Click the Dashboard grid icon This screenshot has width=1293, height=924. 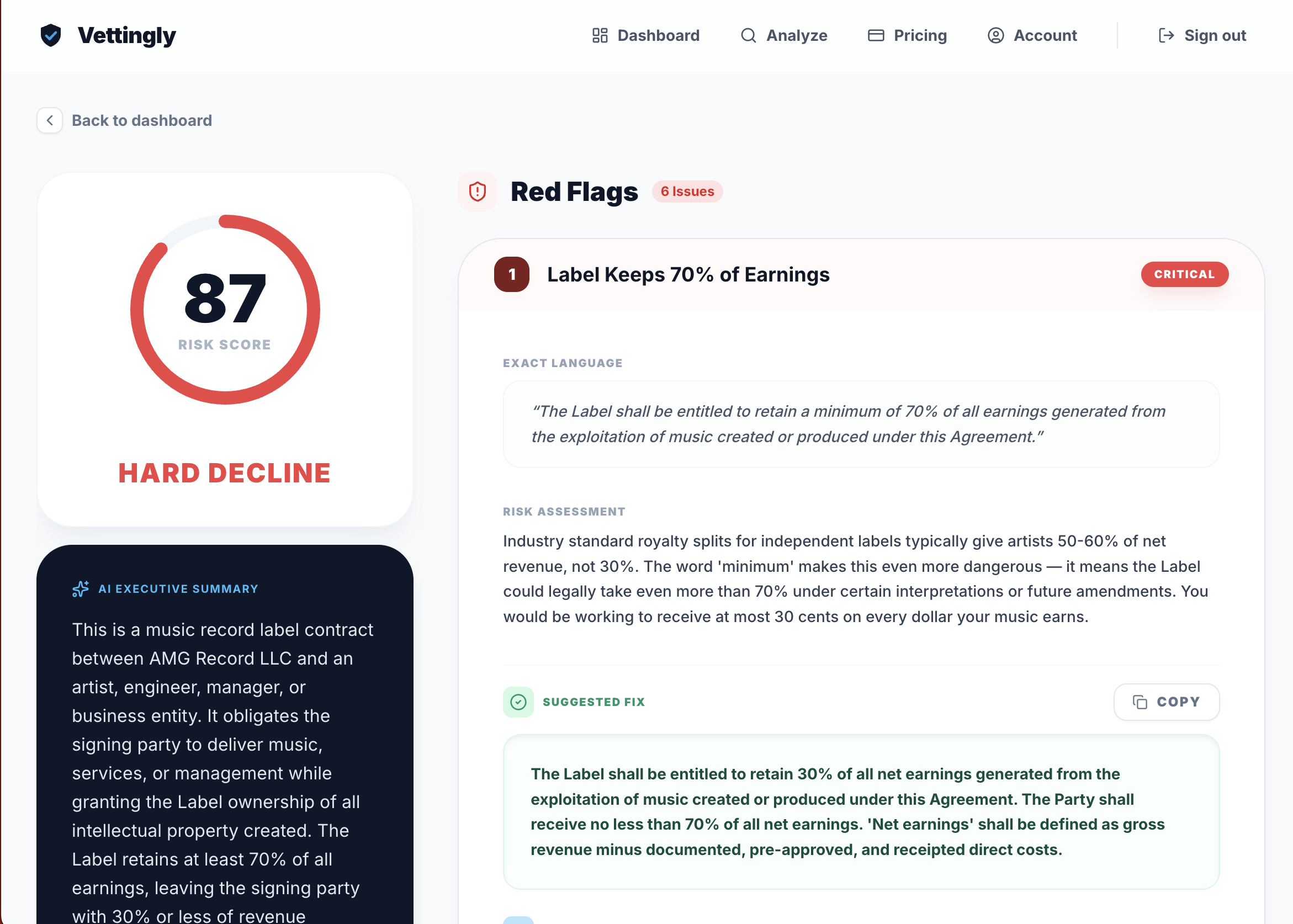pyautogui.click(x=600, y=35)
